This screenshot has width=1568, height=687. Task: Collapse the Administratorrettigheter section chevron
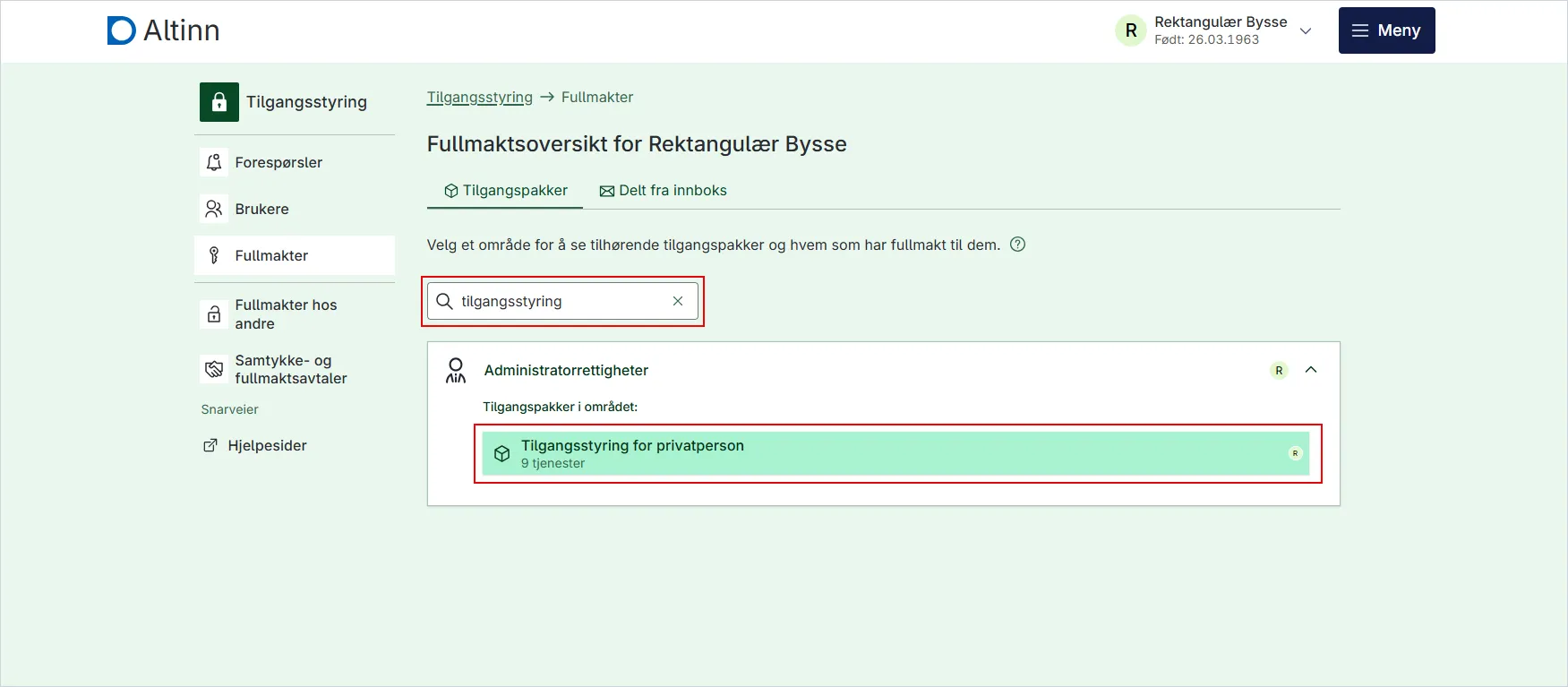coord(1311,370)
